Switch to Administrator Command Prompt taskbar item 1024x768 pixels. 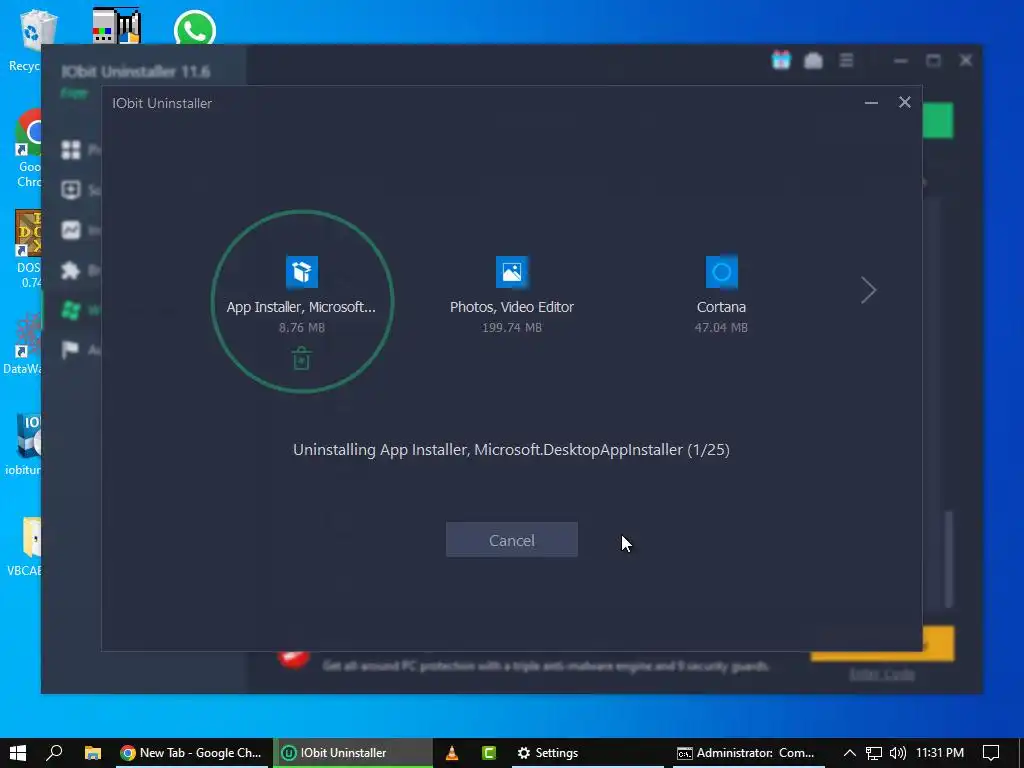(748, 753)
